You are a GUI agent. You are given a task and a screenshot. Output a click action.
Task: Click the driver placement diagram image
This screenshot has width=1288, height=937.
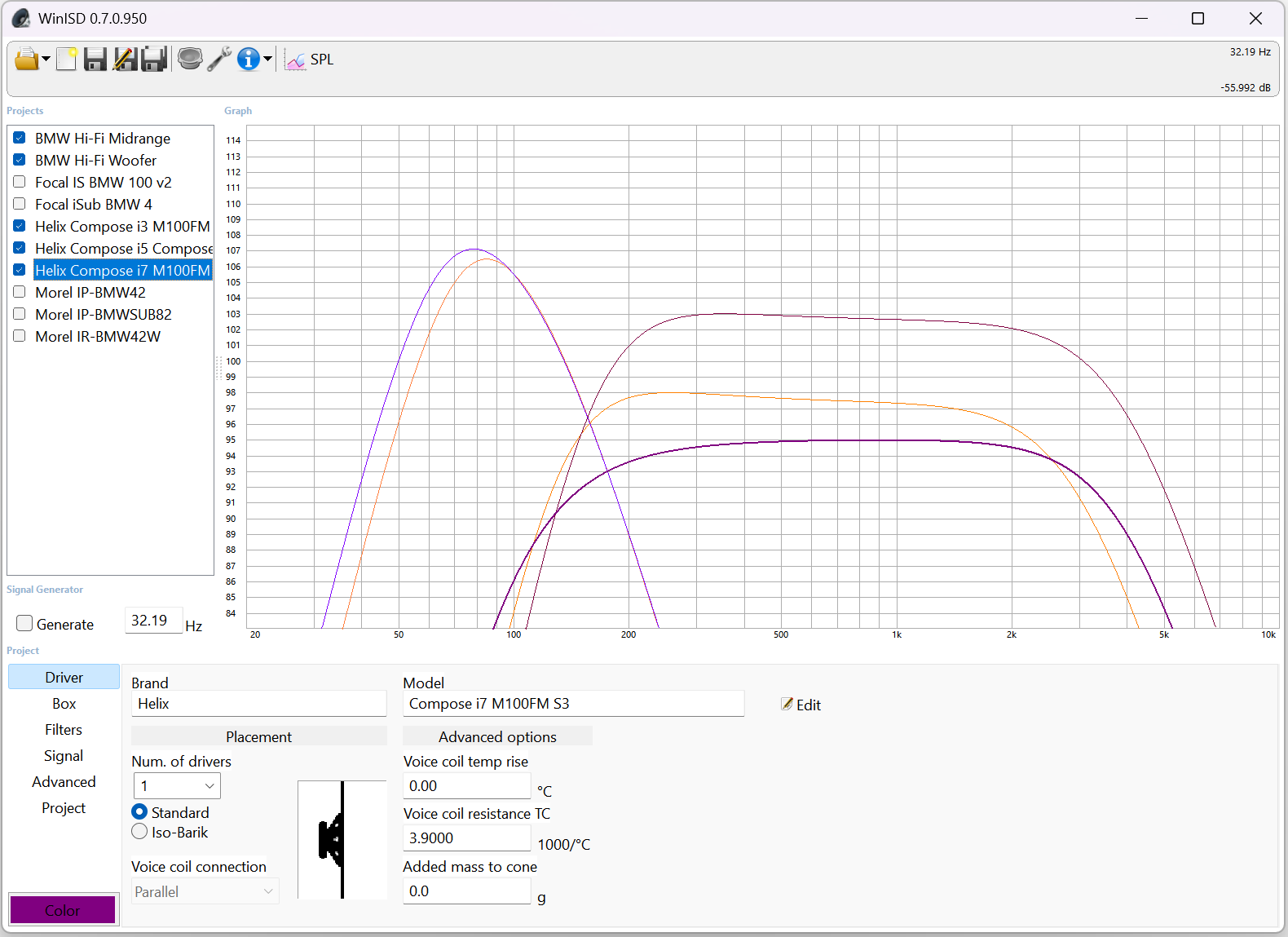tap(342, 840)
